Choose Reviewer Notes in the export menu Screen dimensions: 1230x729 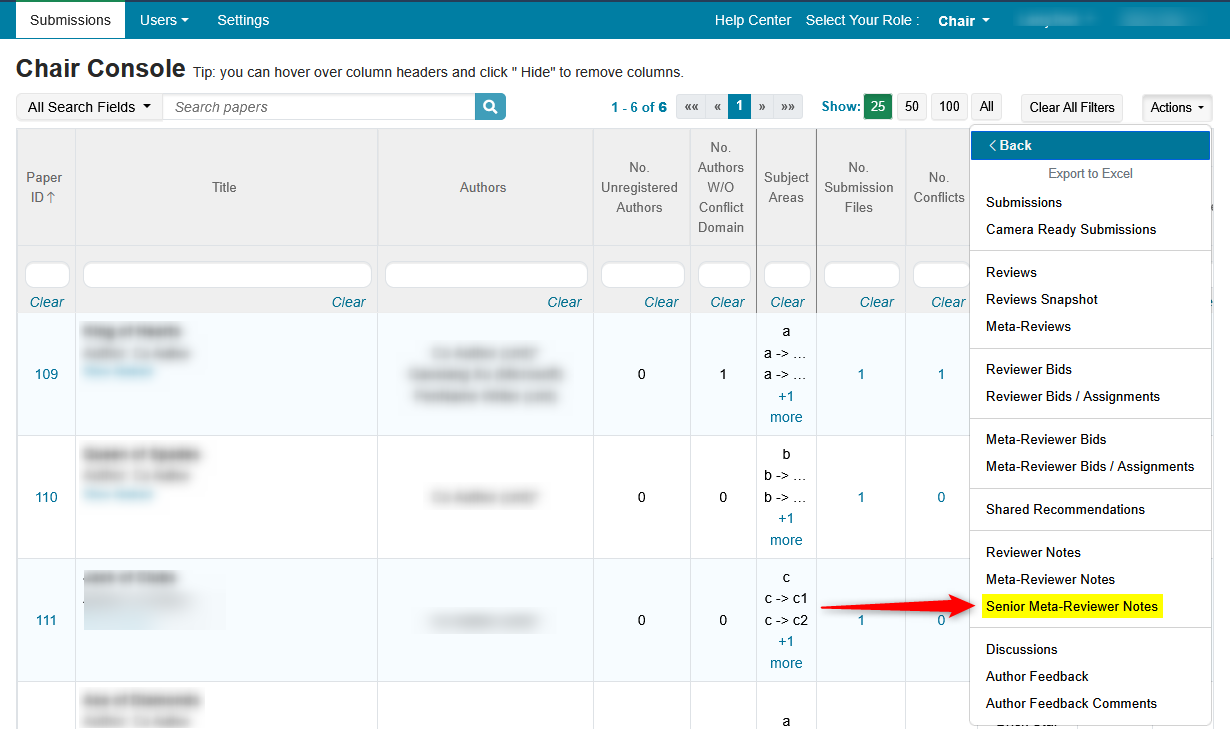pyautogui.click(x=1033, y=552)
